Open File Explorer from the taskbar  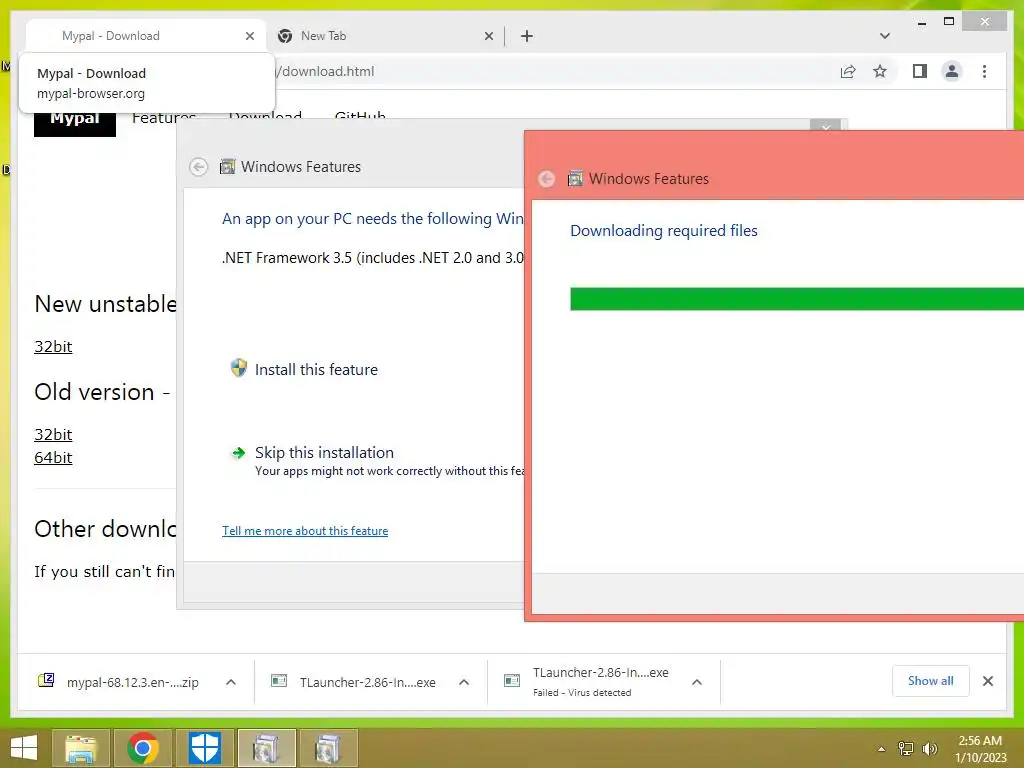(81, 748)
